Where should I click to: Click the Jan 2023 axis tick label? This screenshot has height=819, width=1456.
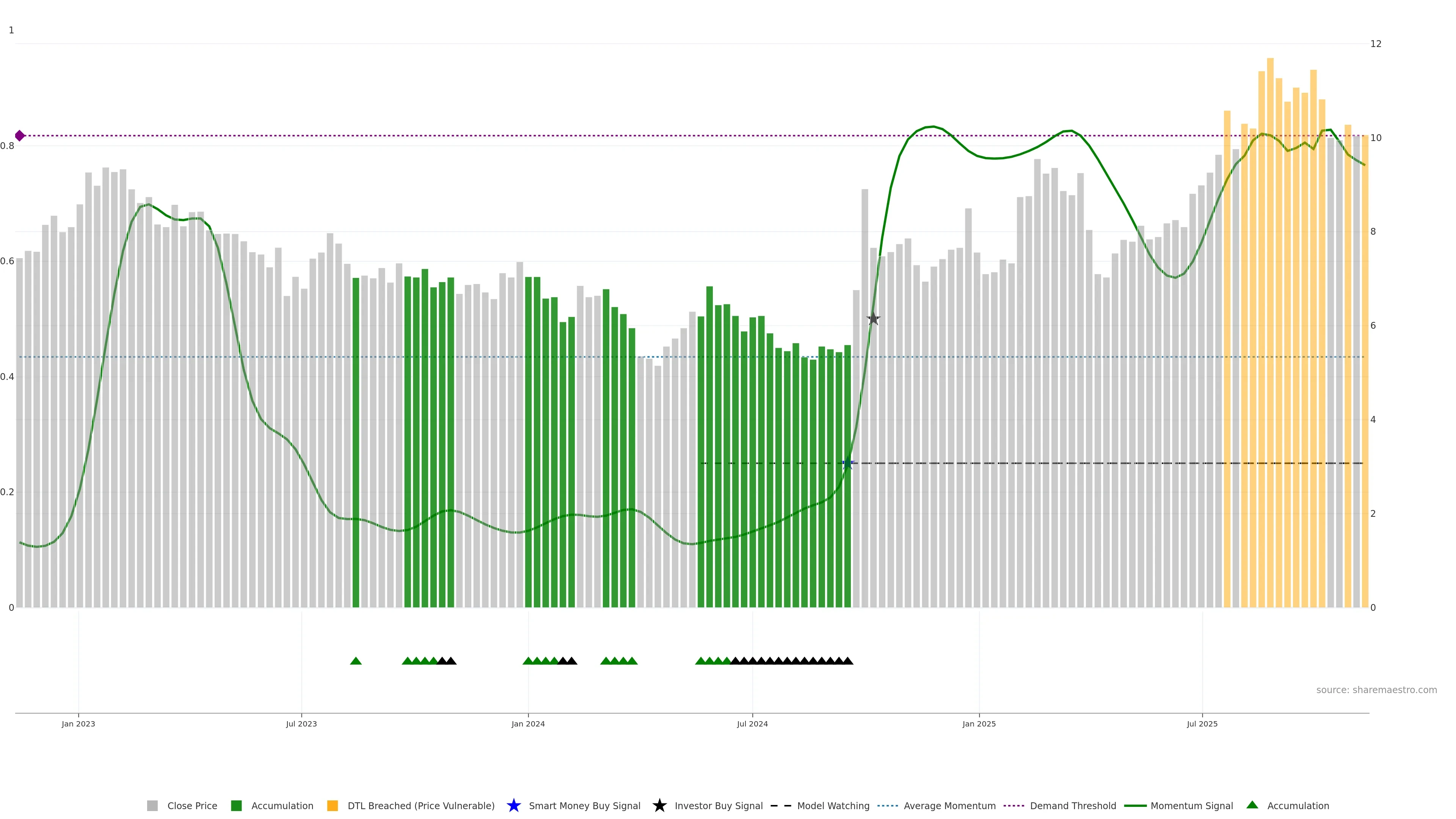[78, 723]
